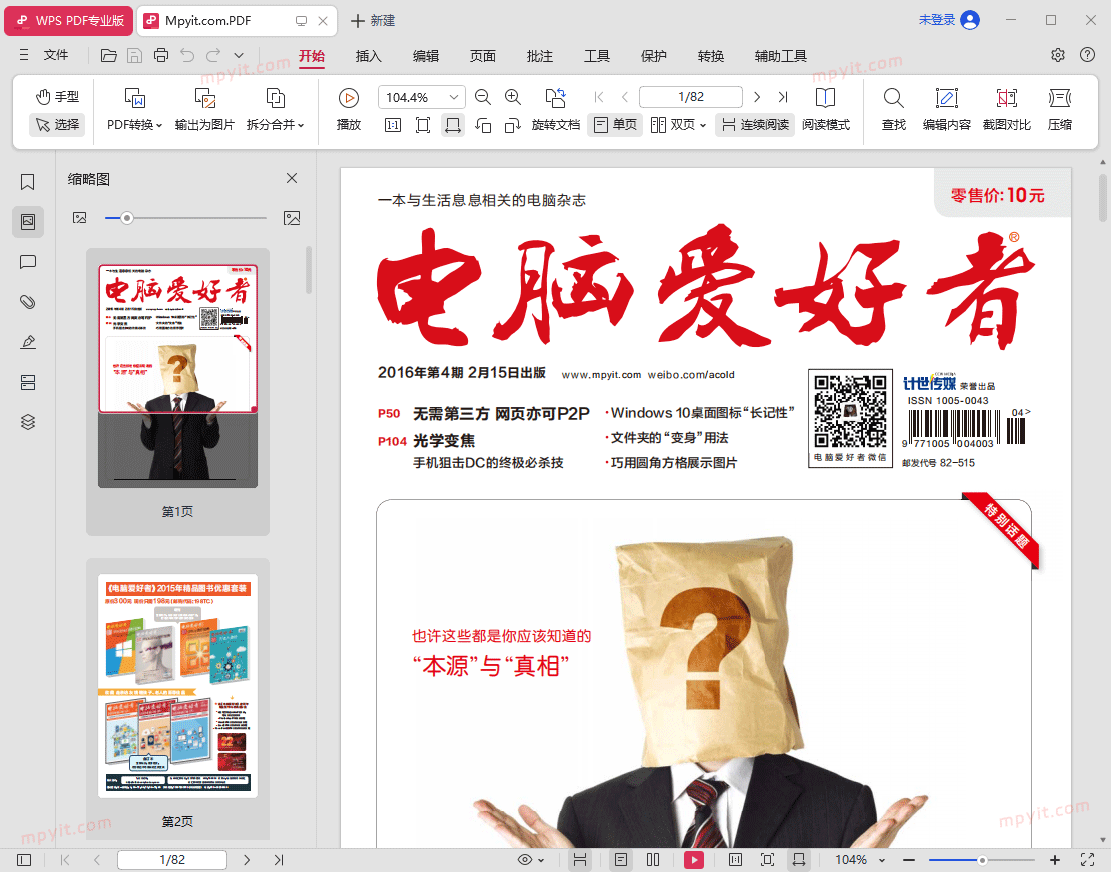Jump to last page in toolbar
The width and height of the screenshot is (1111, 872).
[782, 97]
